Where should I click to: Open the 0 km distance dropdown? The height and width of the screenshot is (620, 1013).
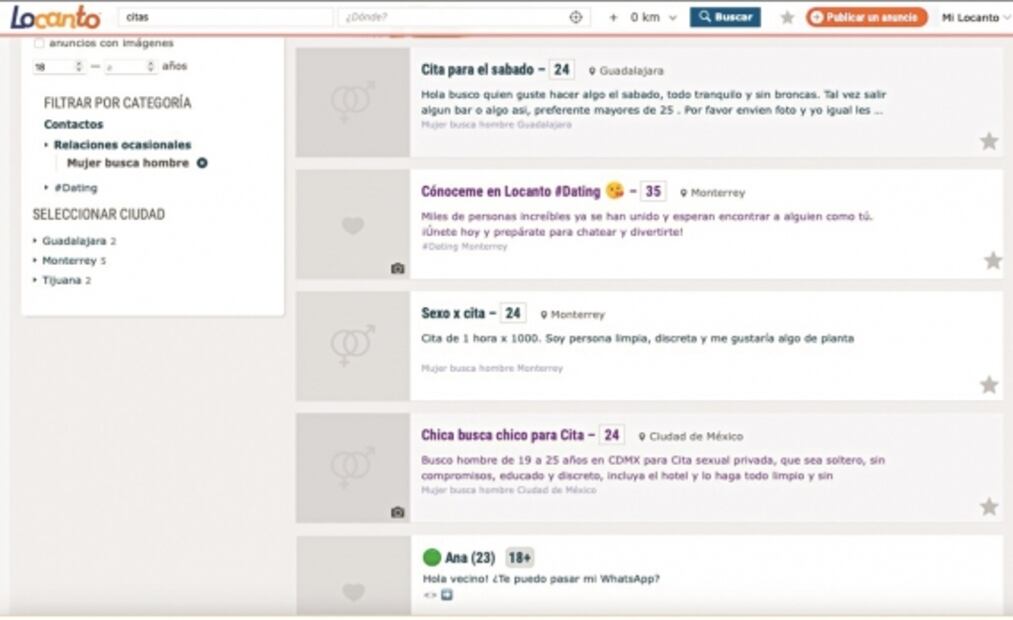[653, 17]
